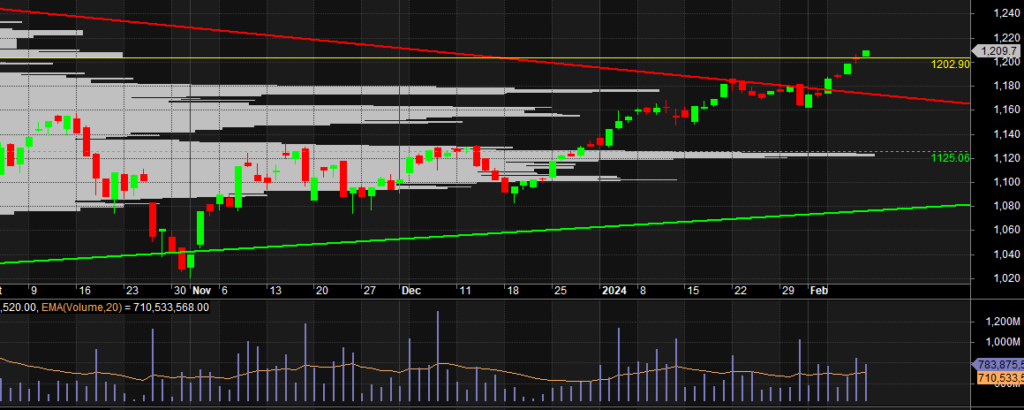Click the orange 710,533 EMA value tag
Image resolution: width=1024 pixels, height=410 pixels.
click(x=998, y=379)
